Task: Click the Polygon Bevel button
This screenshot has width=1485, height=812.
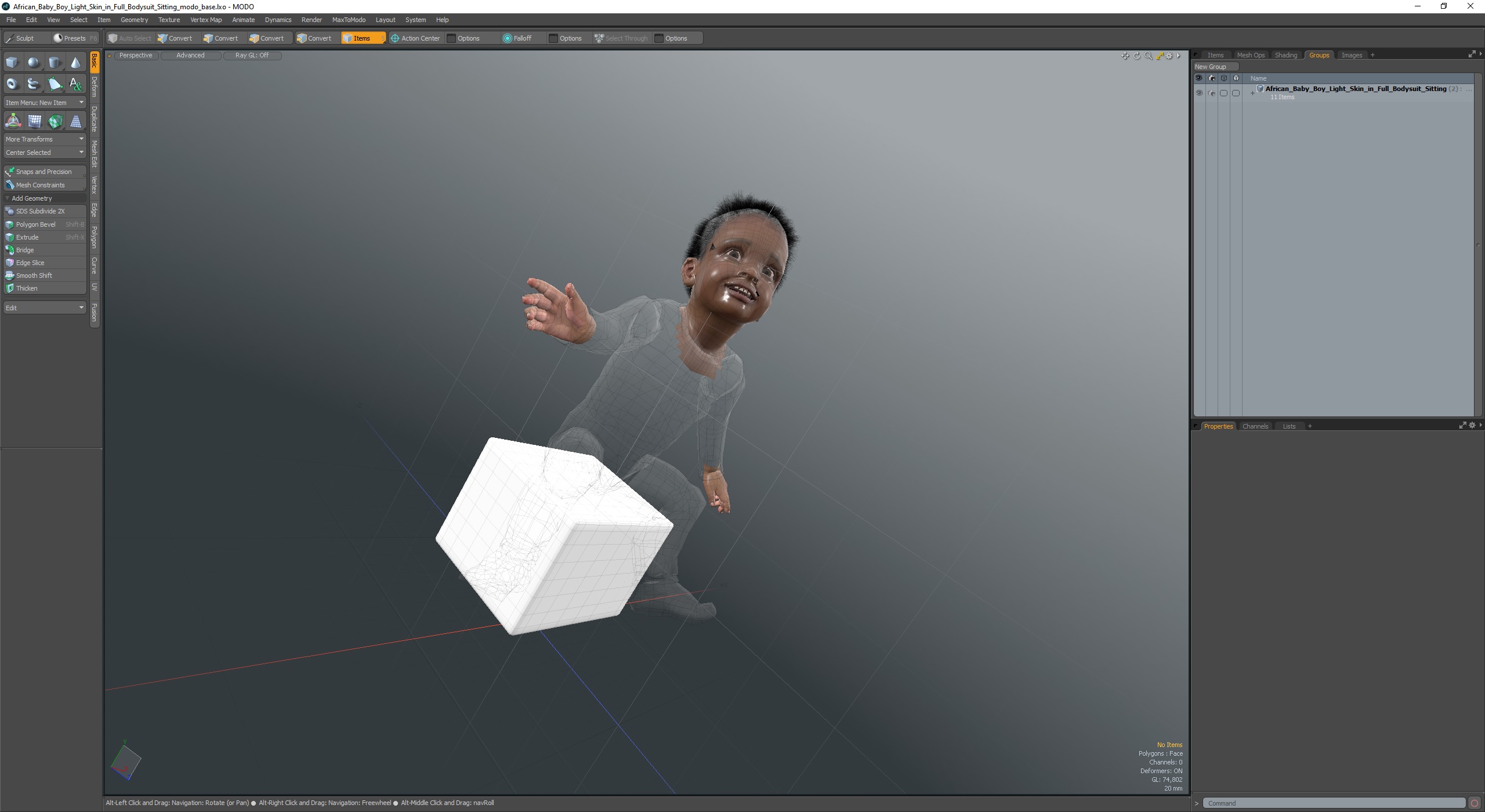Action: click(x=36, y=224)
